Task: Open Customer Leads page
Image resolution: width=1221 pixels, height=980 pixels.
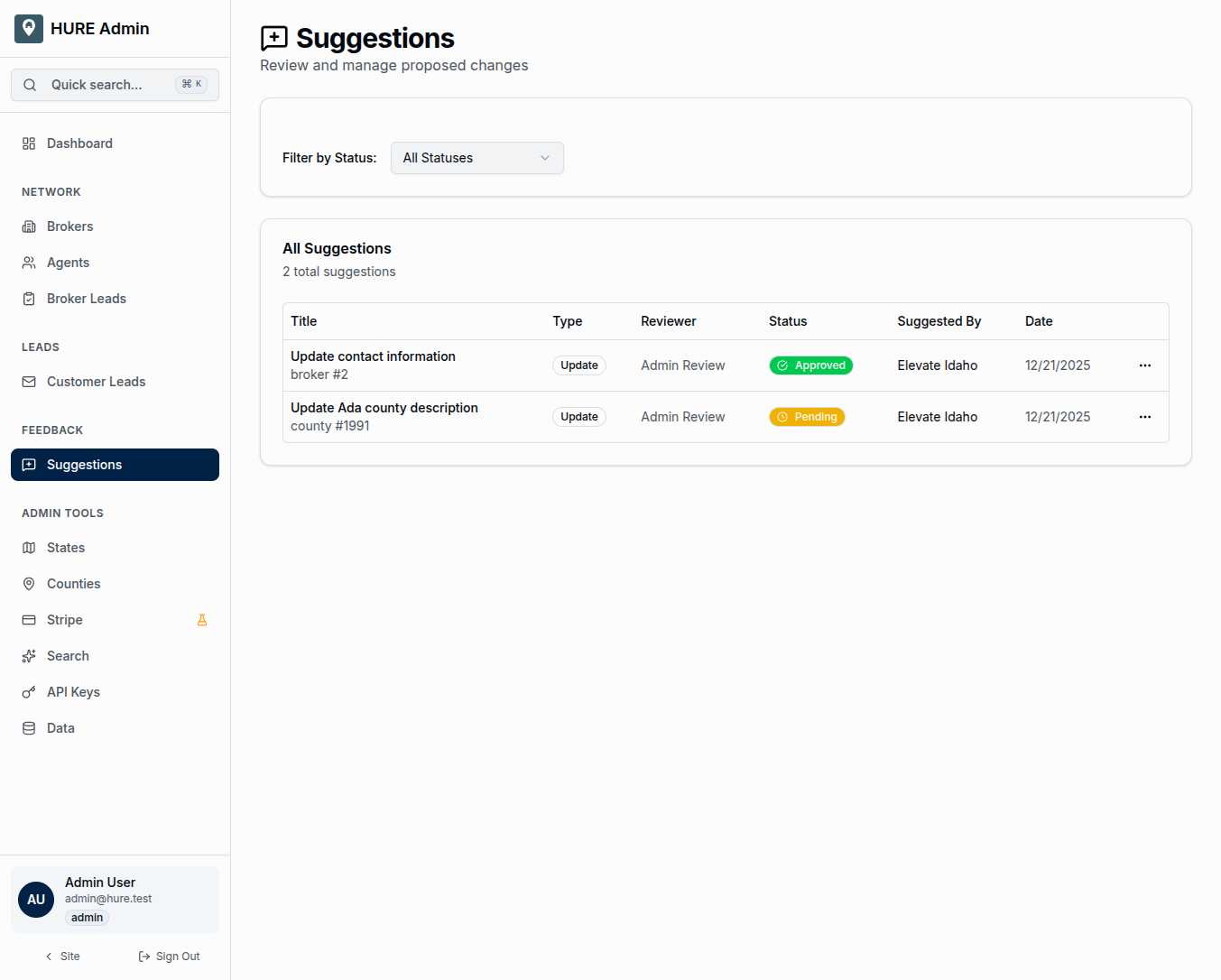Action: click(x=96, y=382)
